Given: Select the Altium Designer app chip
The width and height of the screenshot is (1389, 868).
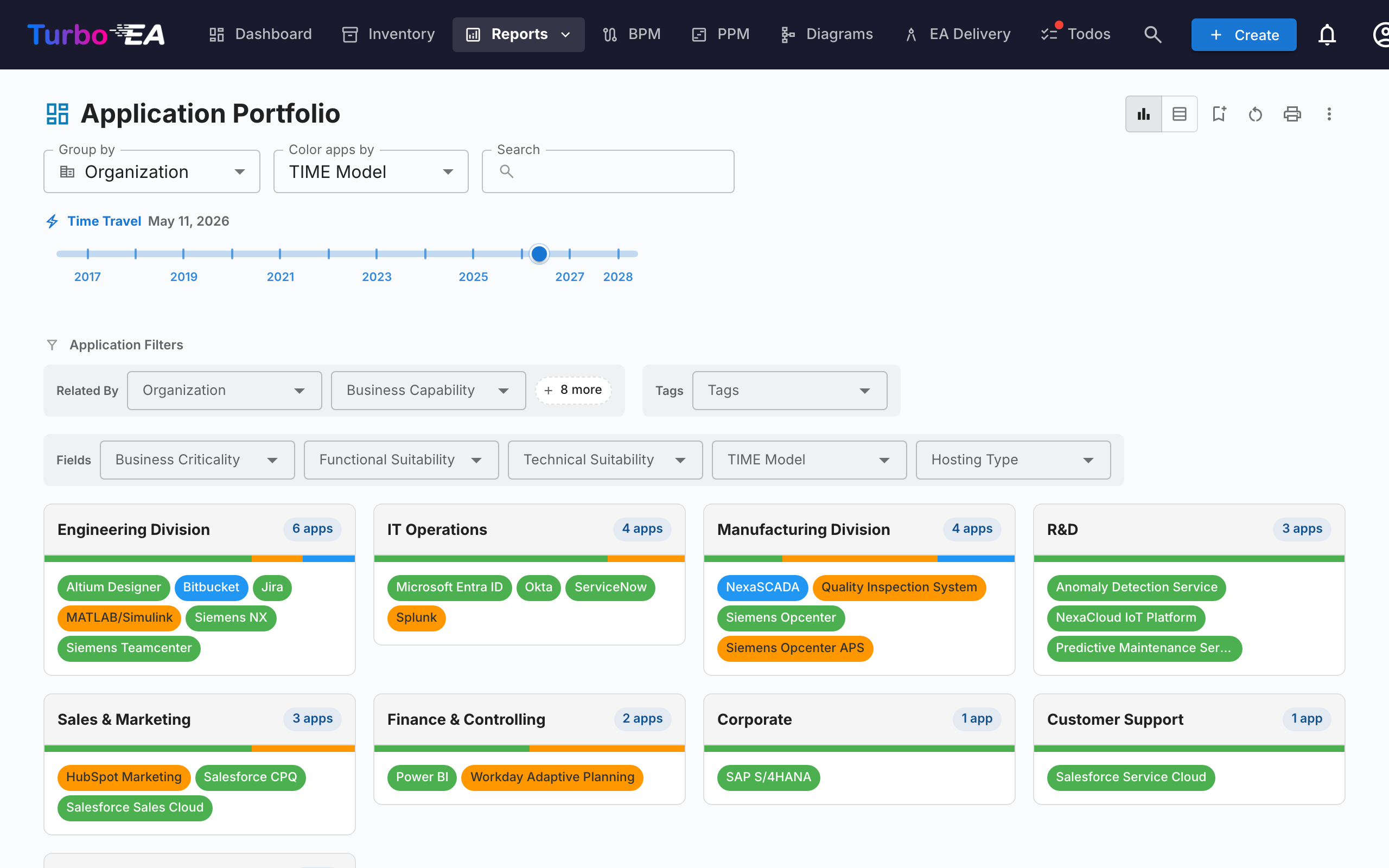Looking at the screenshot, I should tap(113, 588).
